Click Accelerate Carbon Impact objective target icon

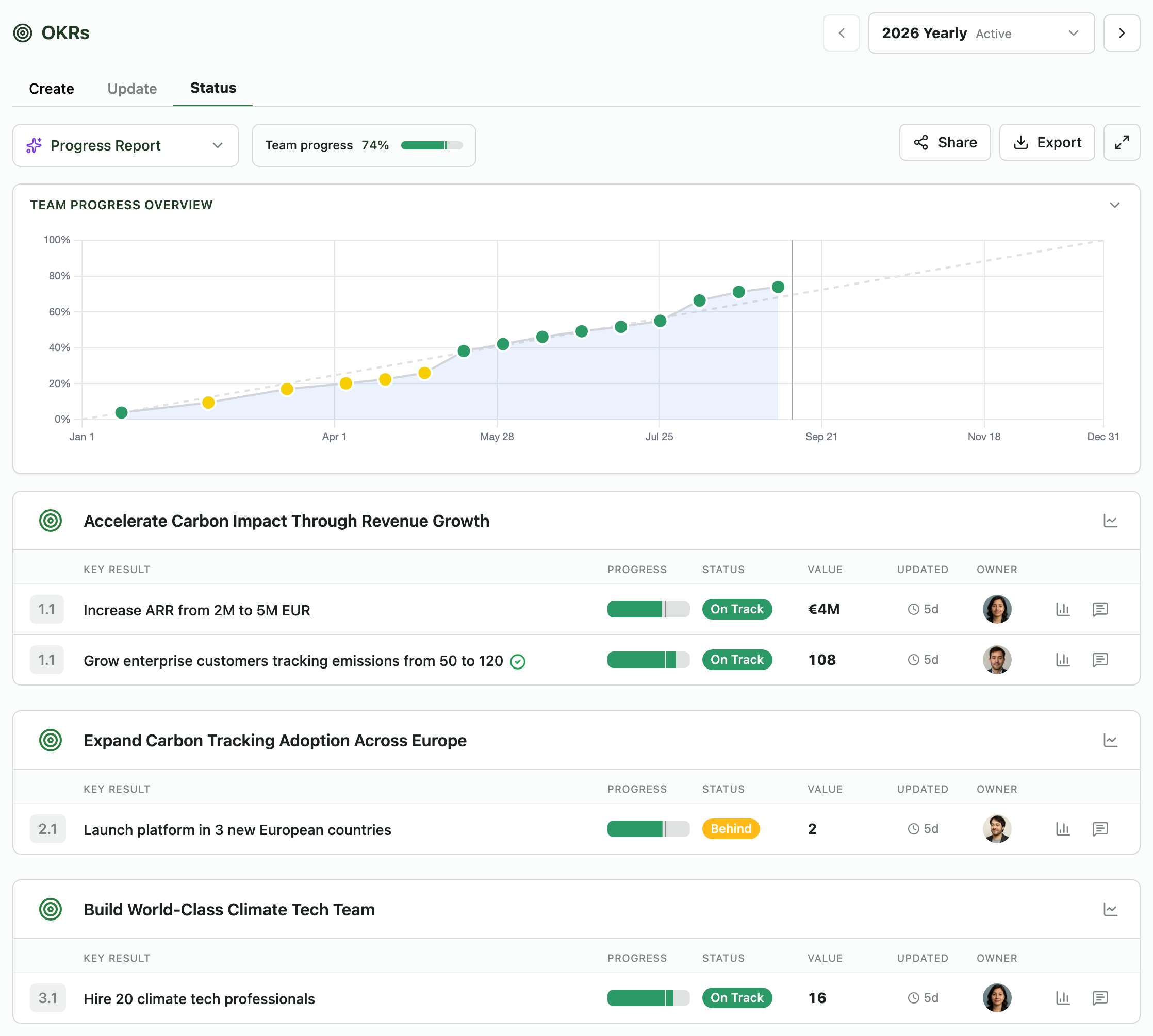(x=51, y=520)
